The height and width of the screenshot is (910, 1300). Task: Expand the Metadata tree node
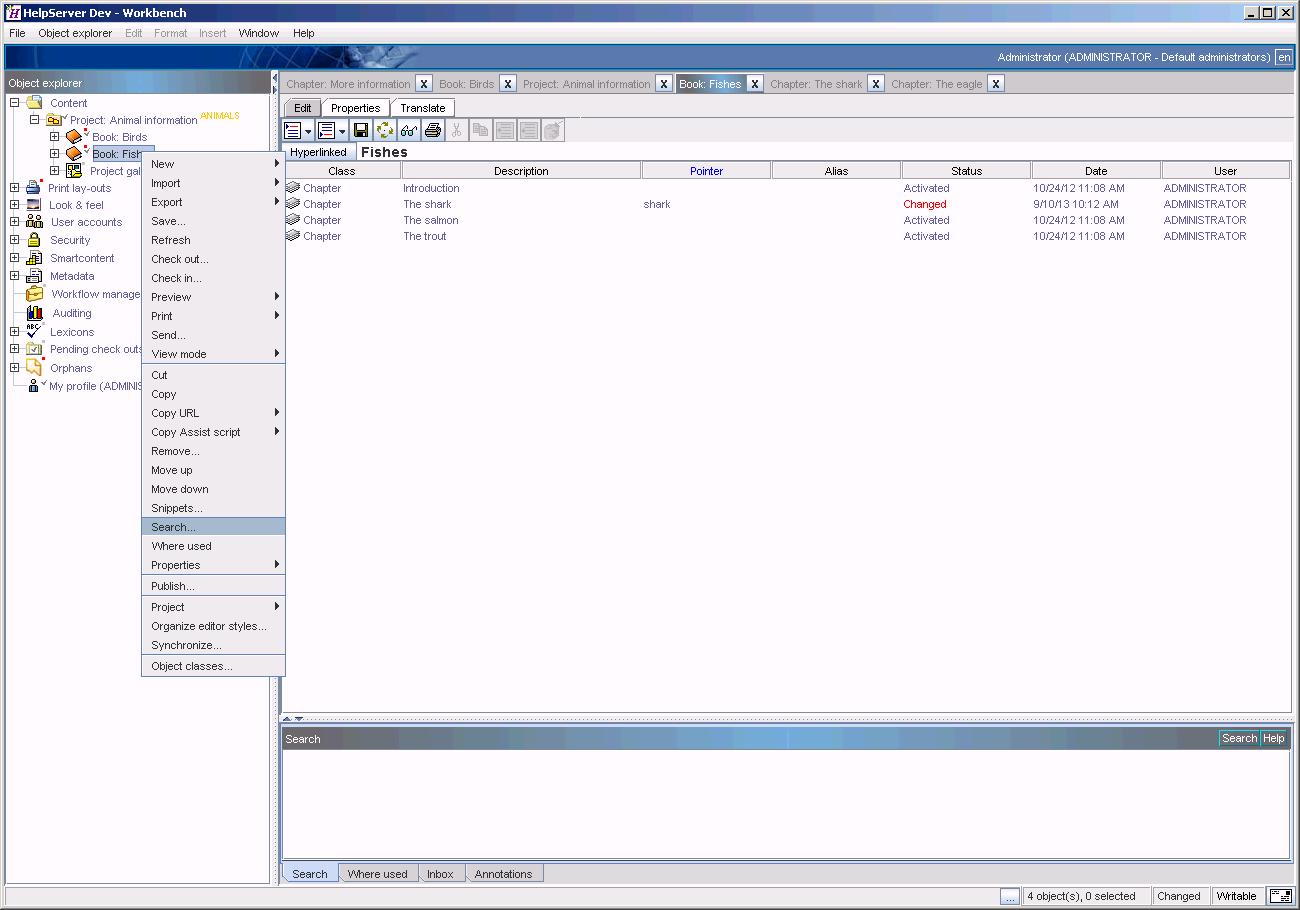tap(15, 276)
